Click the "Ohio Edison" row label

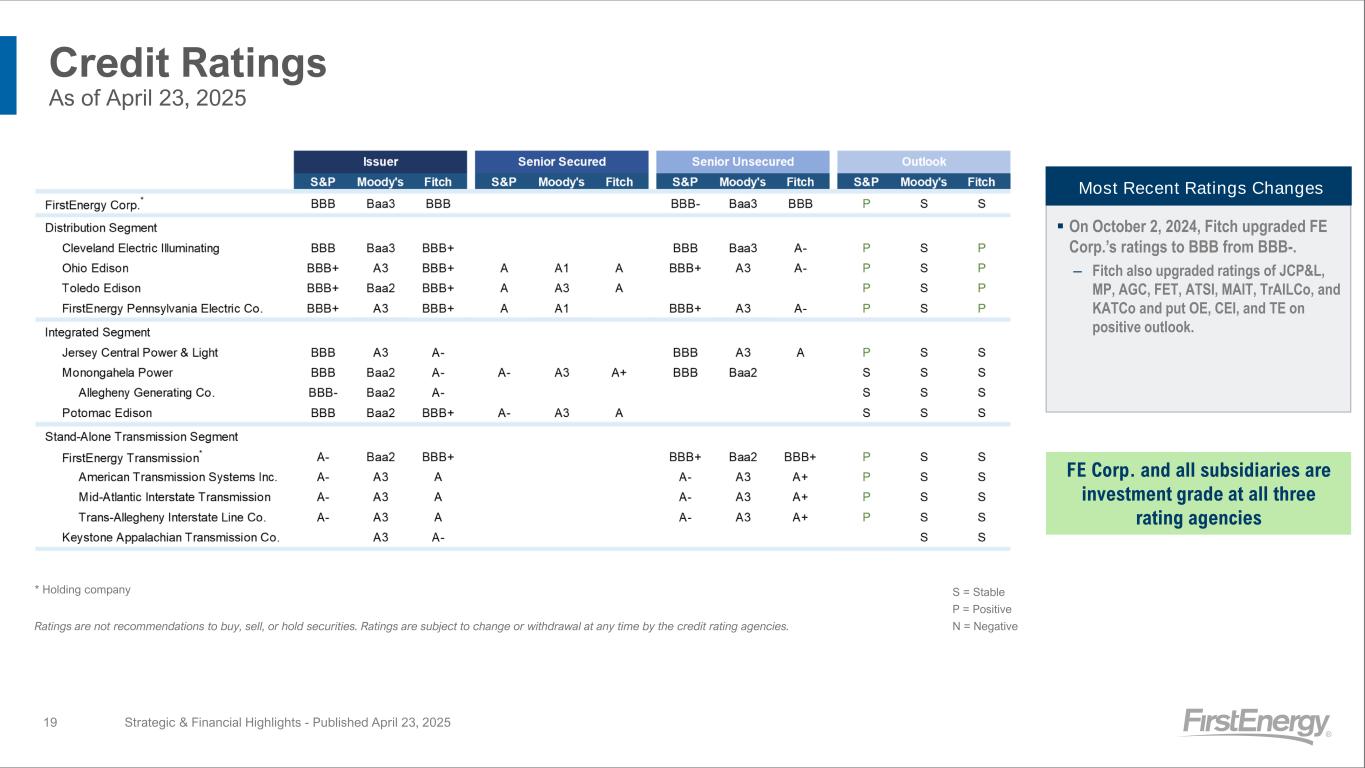(x=95, y=268)
